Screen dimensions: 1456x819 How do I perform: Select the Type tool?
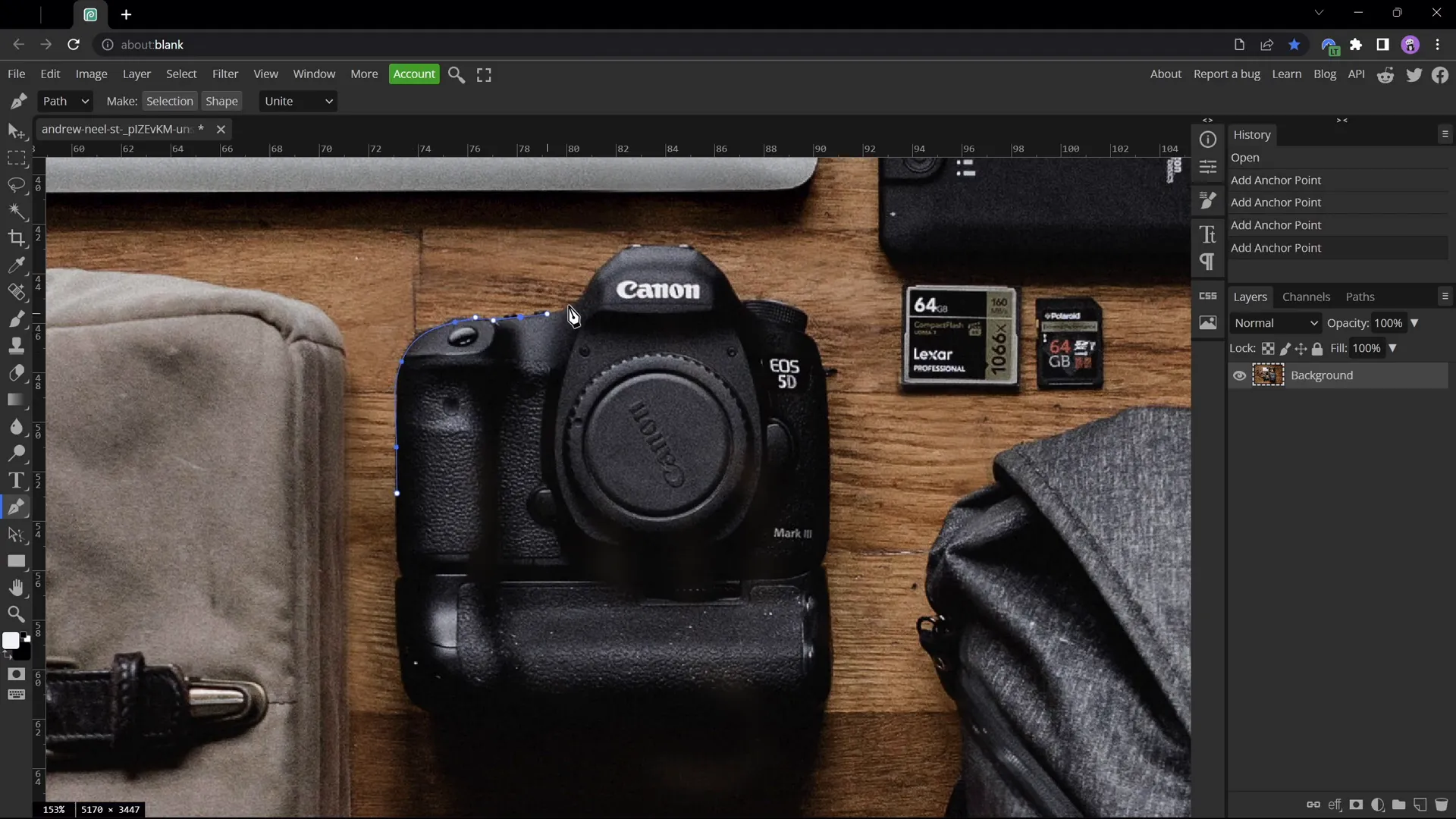point(16,480)
